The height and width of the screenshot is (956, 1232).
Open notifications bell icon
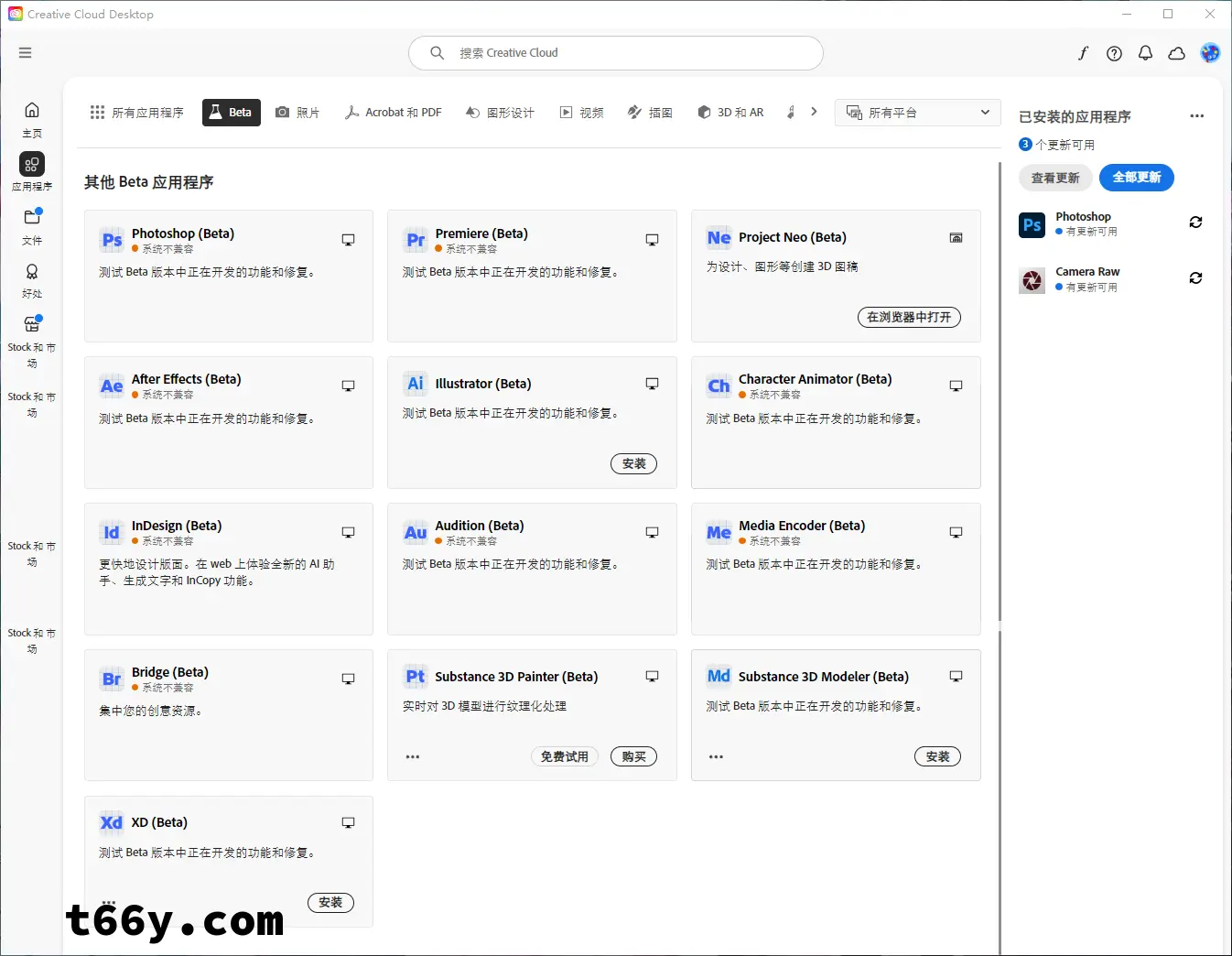click(1145, 53)
